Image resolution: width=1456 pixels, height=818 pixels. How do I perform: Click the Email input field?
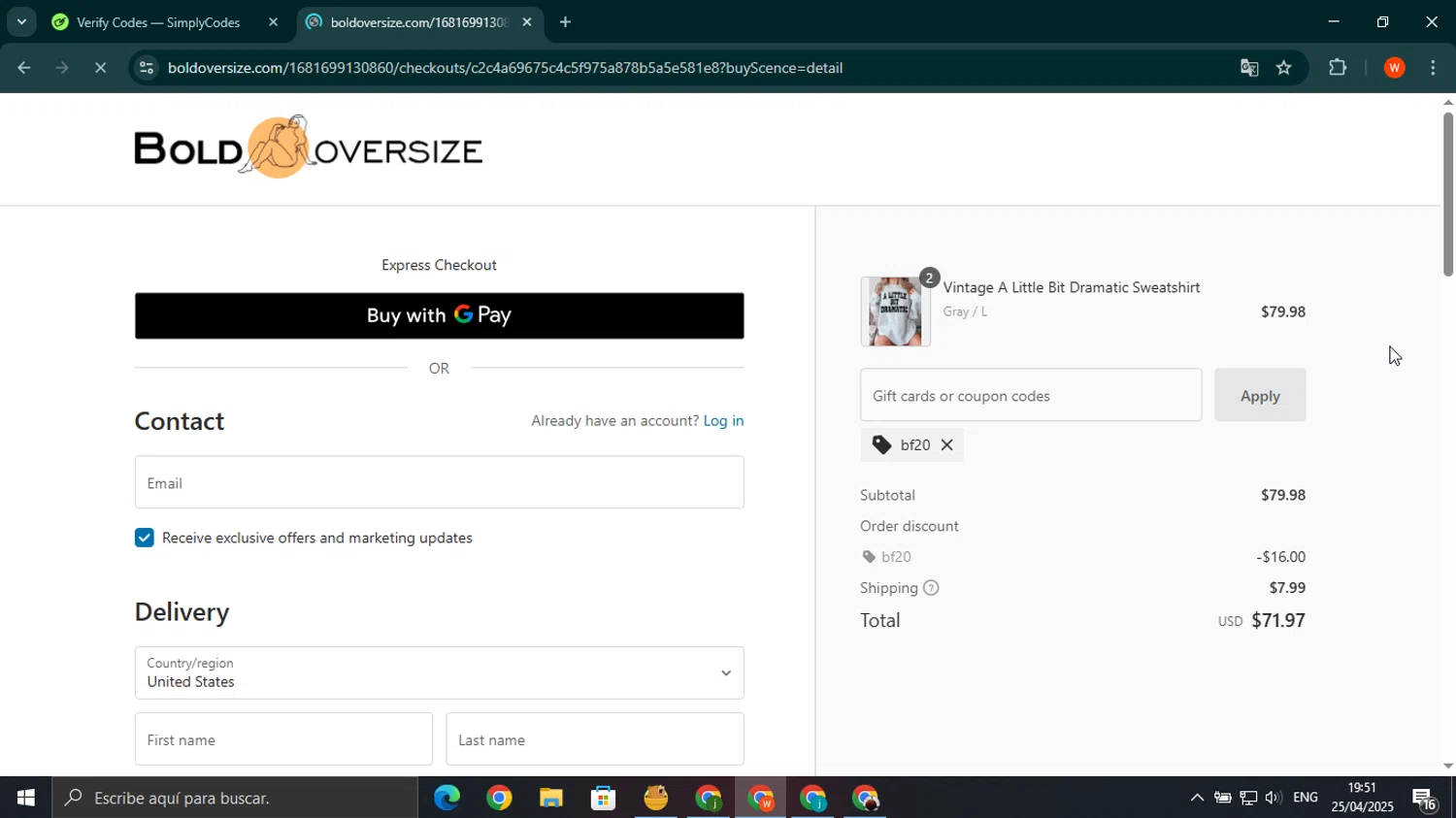[x=439, y=482]
